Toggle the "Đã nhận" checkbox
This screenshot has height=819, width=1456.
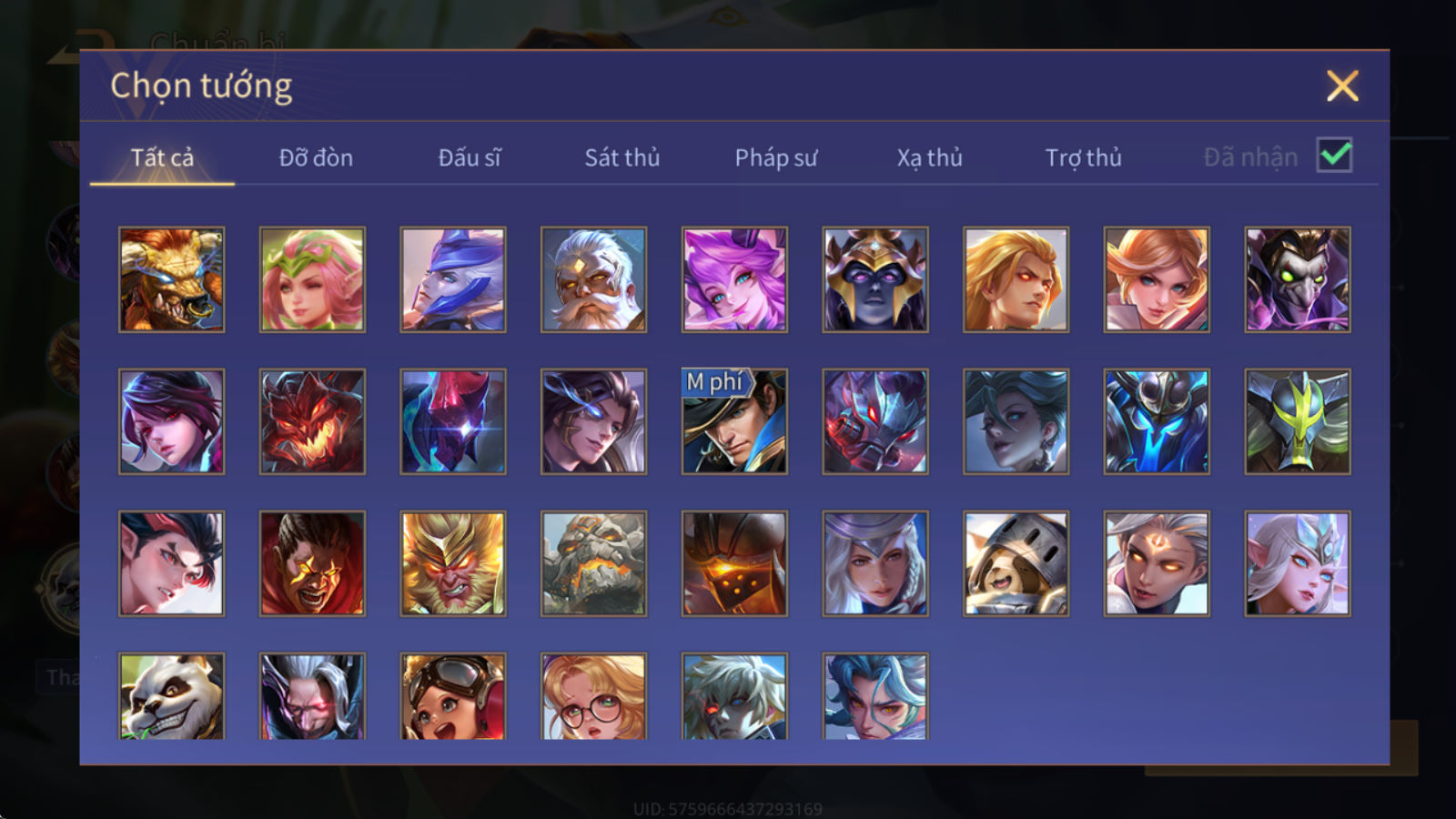point(1334,156)
